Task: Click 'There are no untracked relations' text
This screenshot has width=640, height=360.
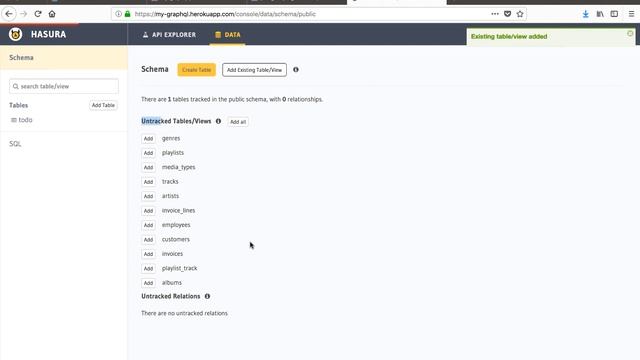Action: coord(184,313)
